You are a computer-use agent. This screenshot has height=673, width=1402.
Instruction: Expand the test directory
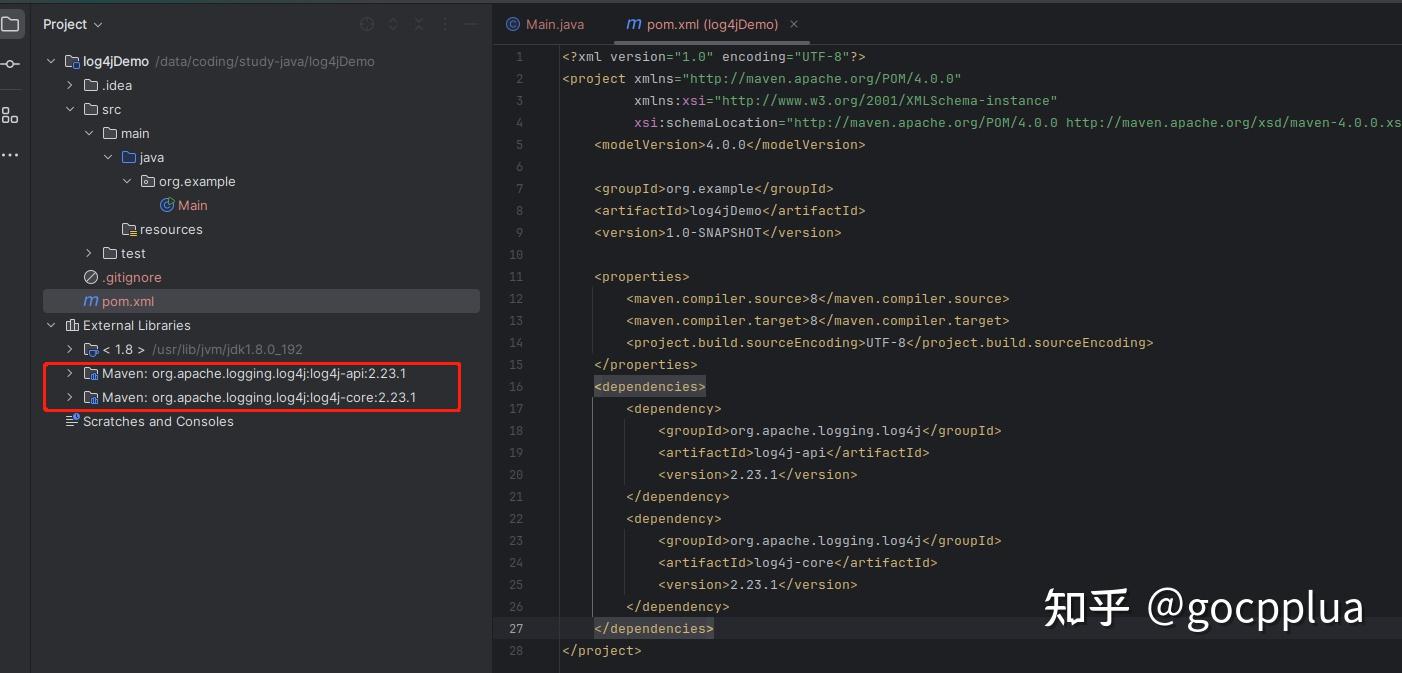(x=88, y=253)
